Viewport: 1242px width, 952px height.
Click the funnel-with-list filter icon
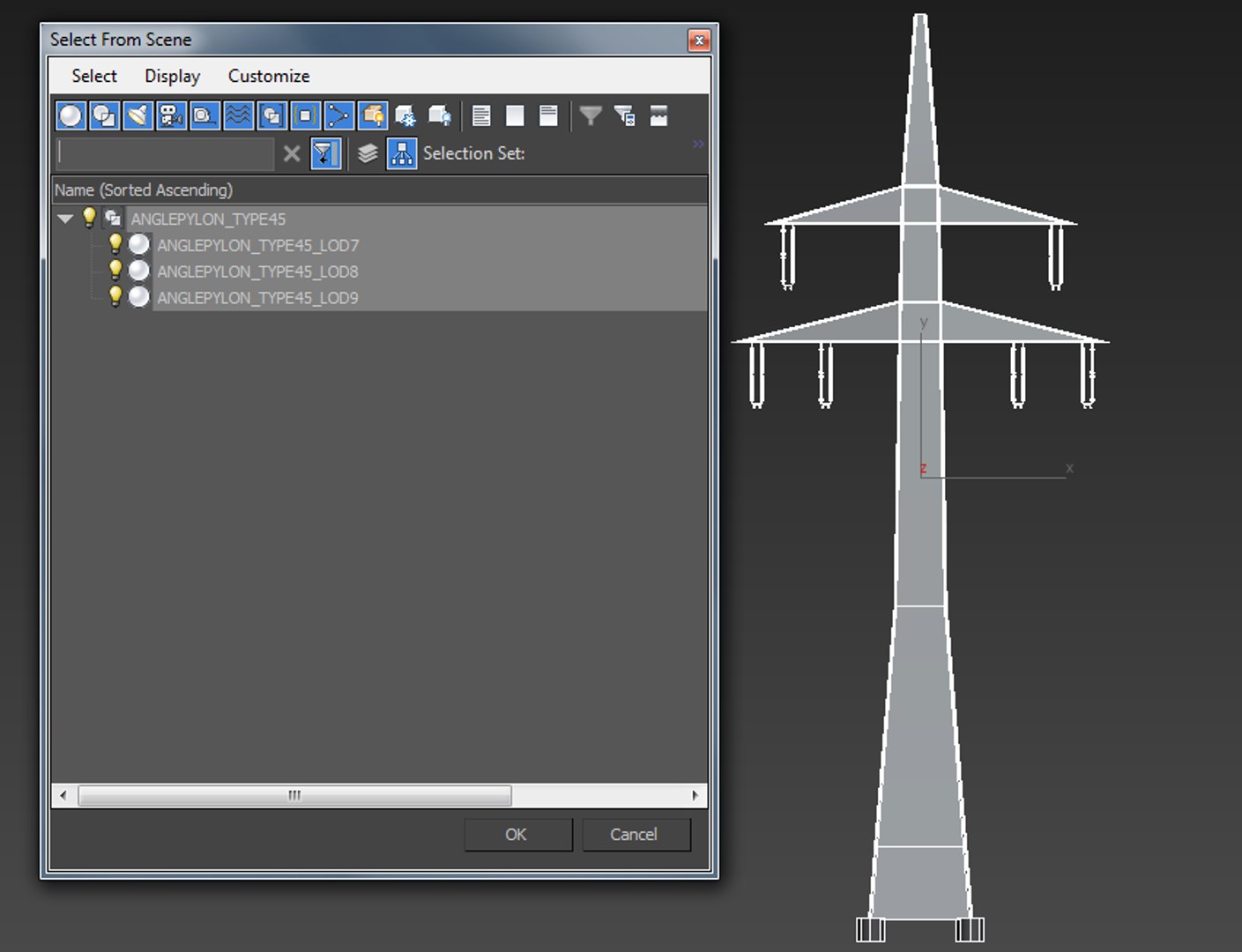(x=624, y=115)
